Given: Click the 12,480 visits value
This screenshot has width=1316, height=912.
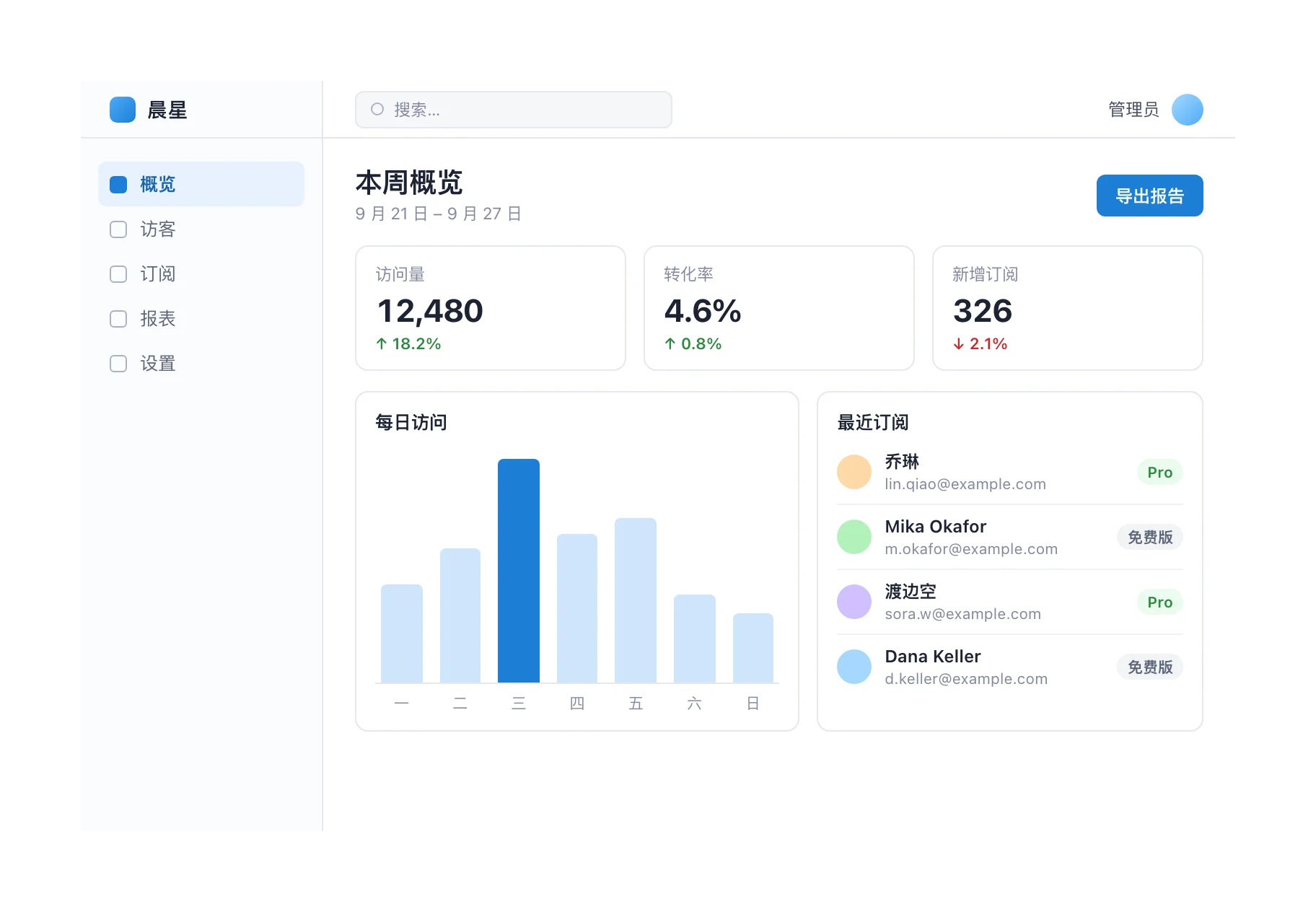Looking at the screenshot, I should point(430,311).
